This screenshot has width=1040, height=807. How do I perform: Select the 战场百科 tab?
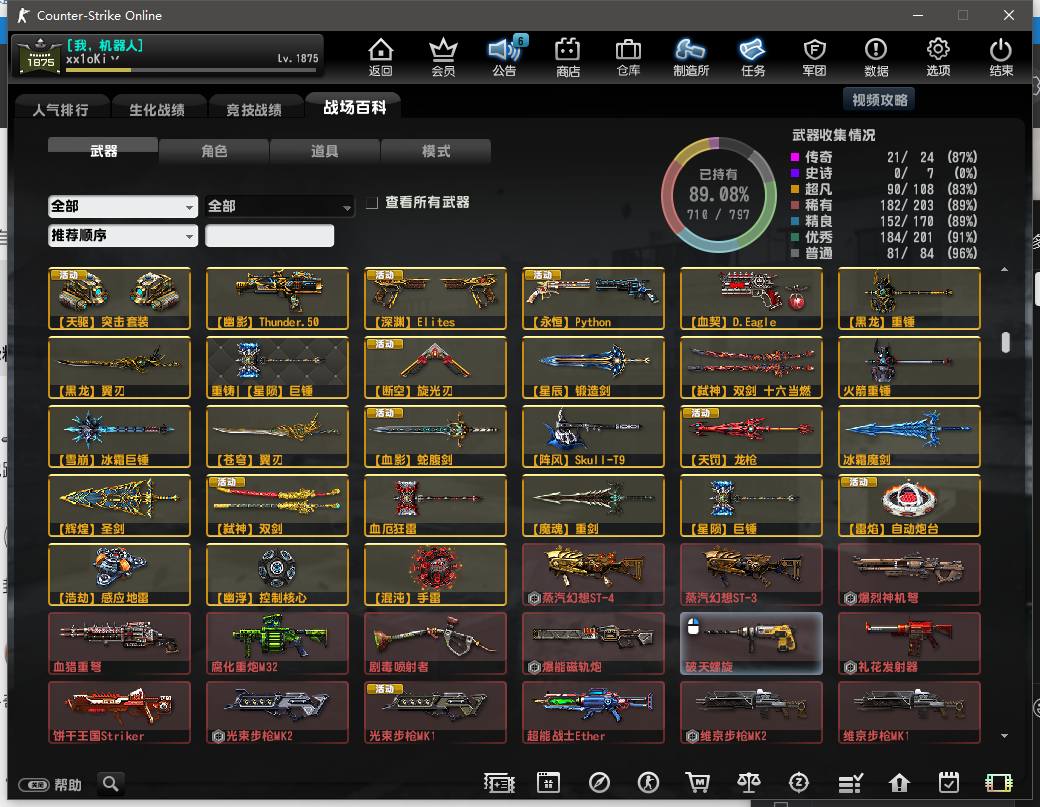coord(354,107)
